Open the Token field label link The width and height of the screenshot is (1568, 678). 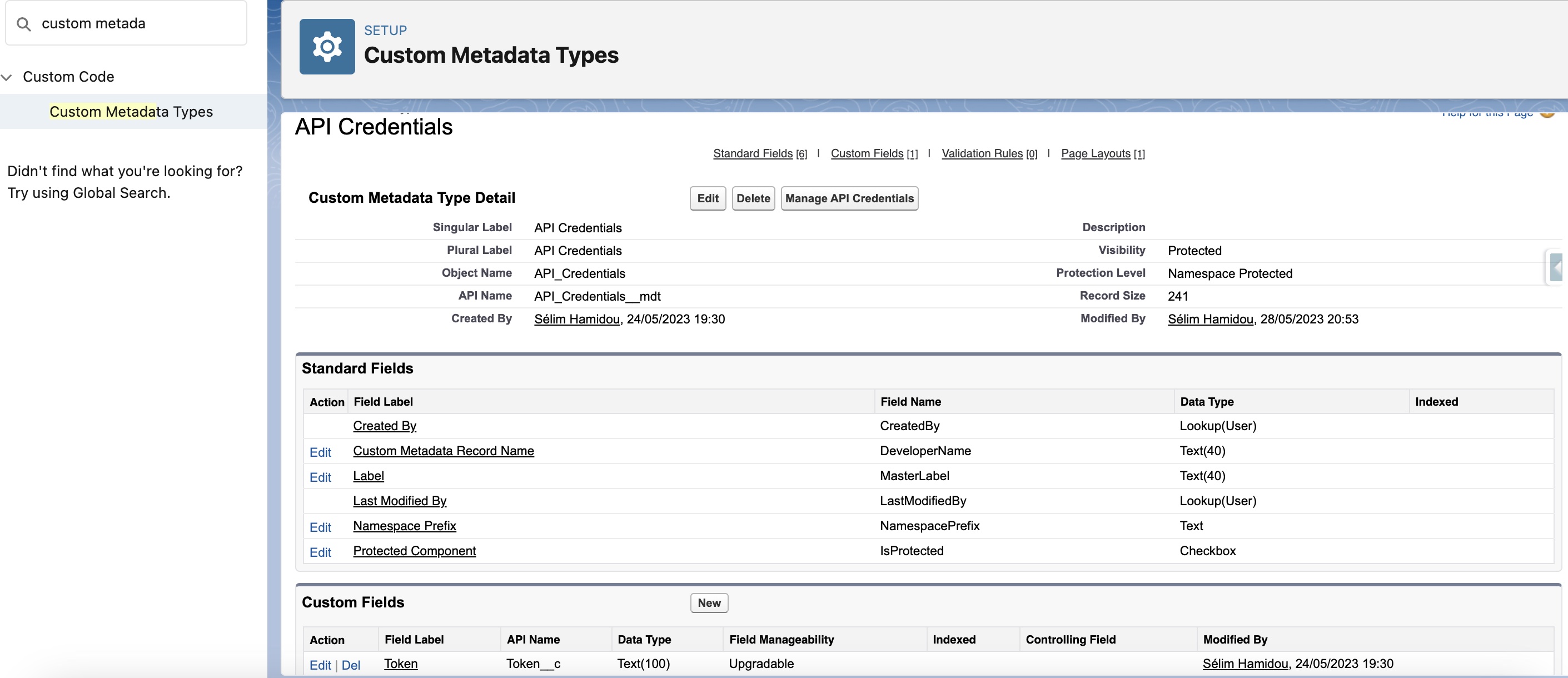(x=401, y=664)
